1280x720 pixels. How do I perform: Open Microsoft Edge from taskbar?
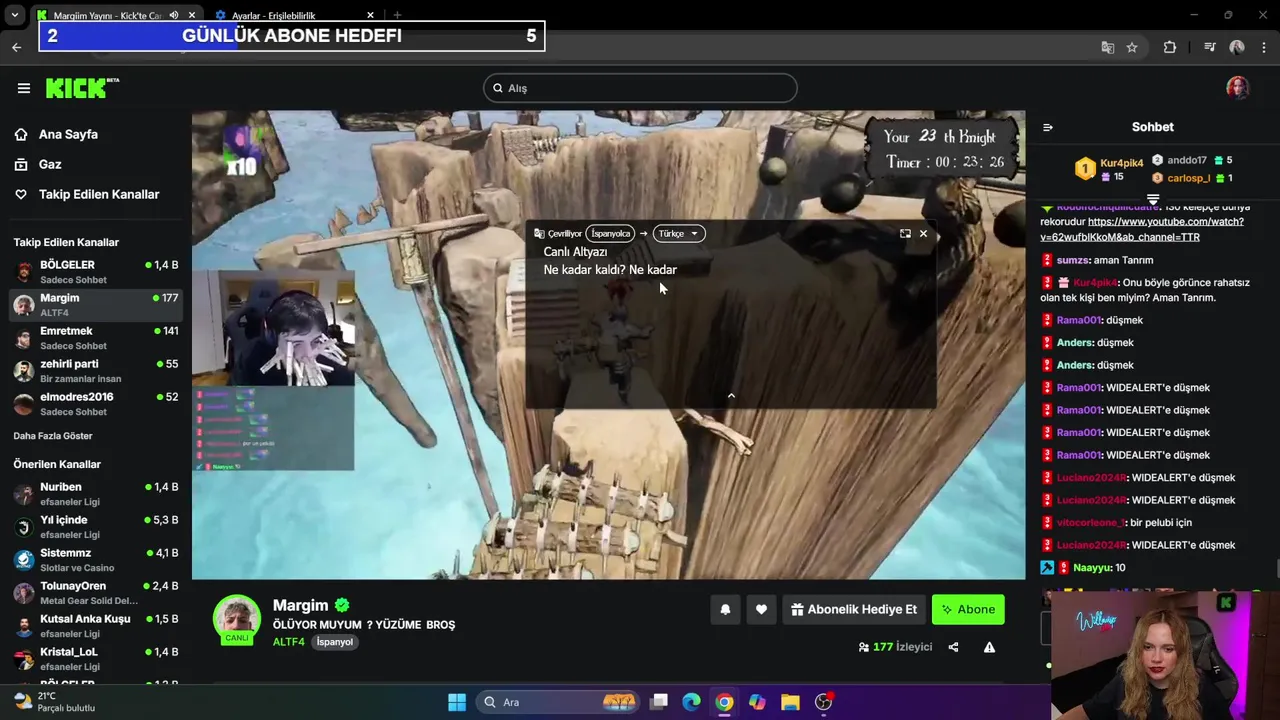pos(691,702)
